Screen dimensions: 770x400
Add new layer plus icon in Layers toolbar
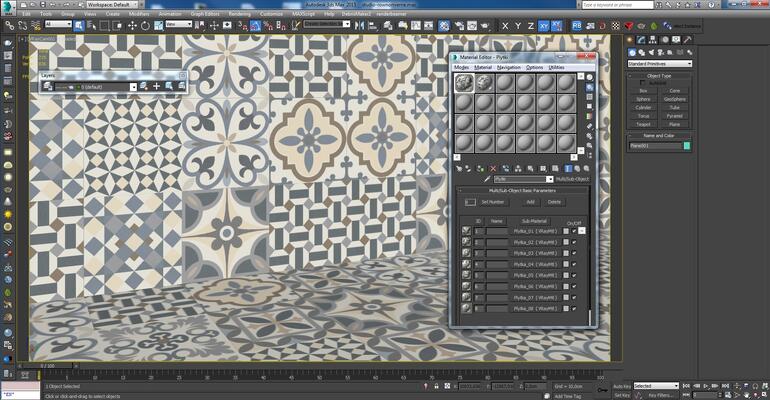pos(156,86)
